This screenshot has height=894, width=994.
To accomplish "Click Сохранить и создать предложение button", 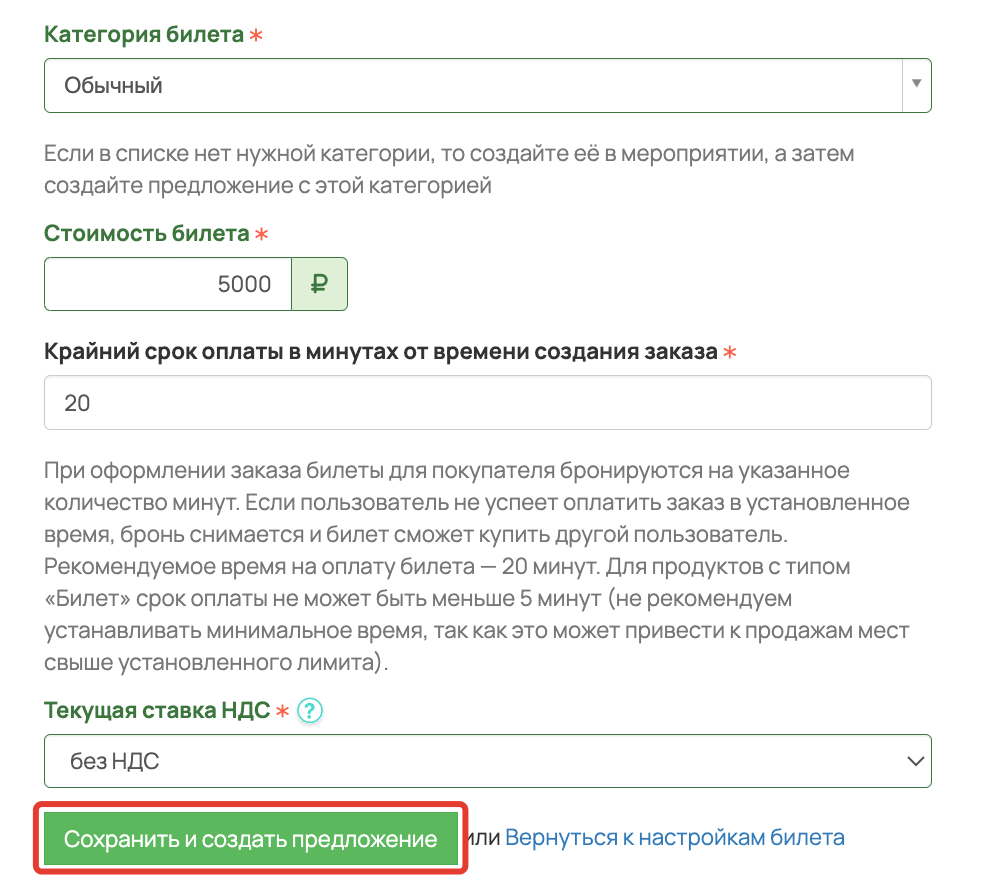I will [x=250, y=838].
